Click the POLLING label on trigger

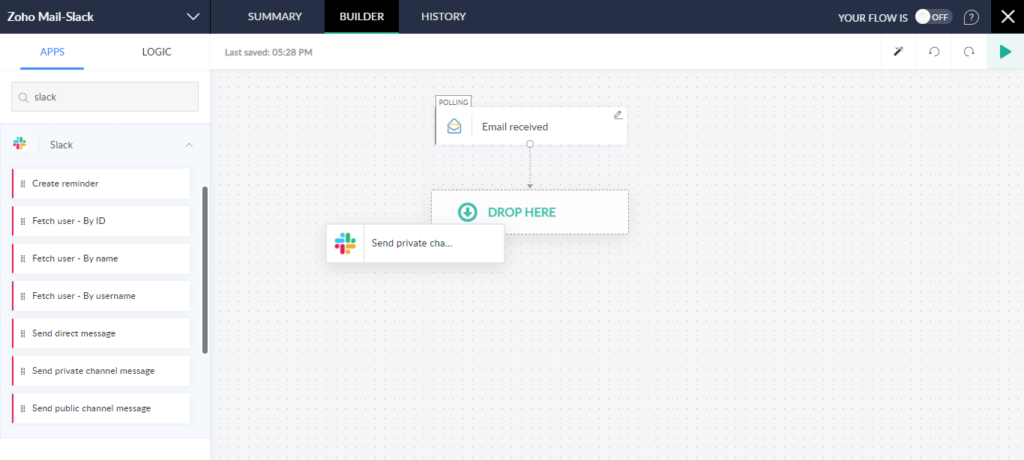coord(453,102)
